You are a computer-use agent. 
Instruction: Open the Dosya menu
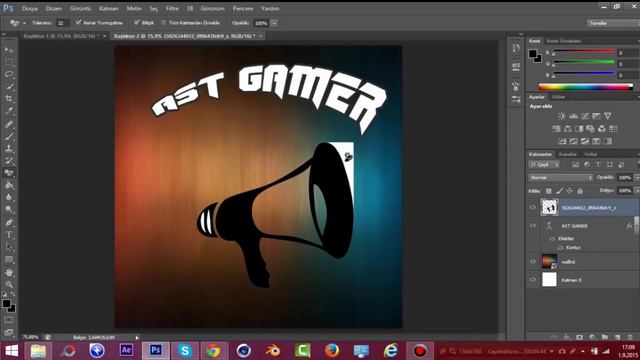29,9
